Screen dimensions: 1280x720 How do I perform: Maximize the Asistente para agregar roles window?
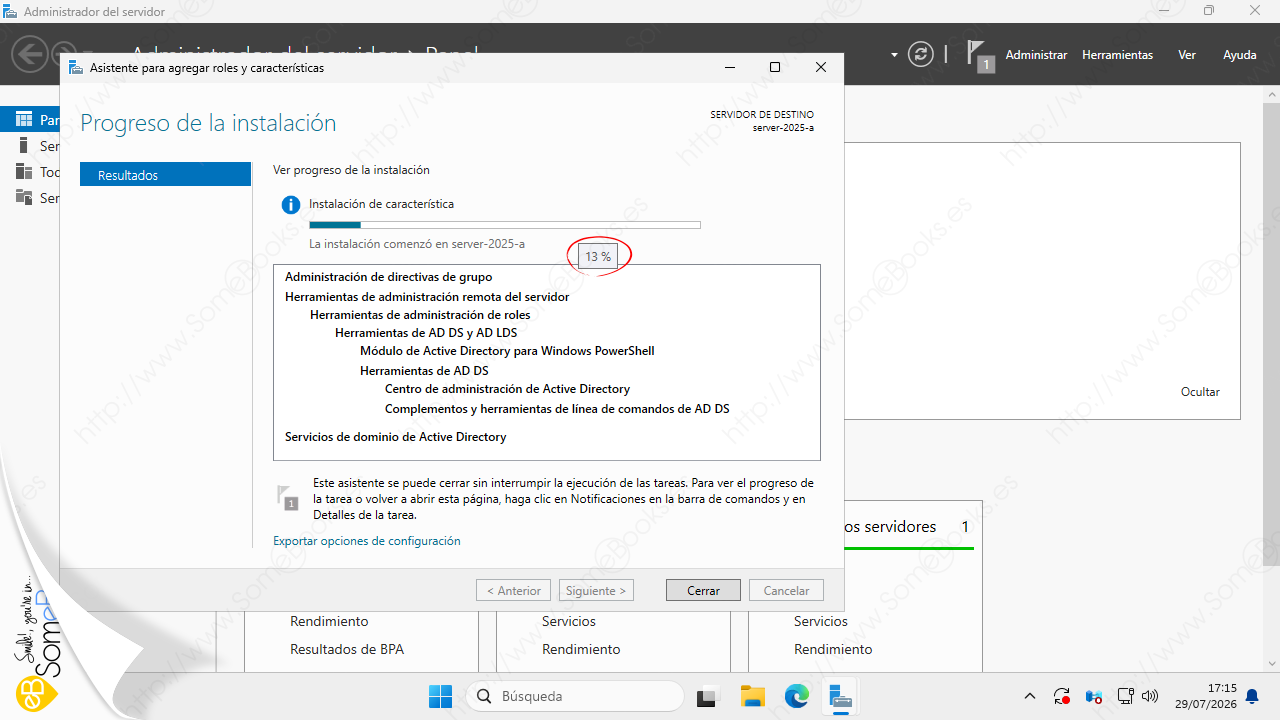coord(774,67)
